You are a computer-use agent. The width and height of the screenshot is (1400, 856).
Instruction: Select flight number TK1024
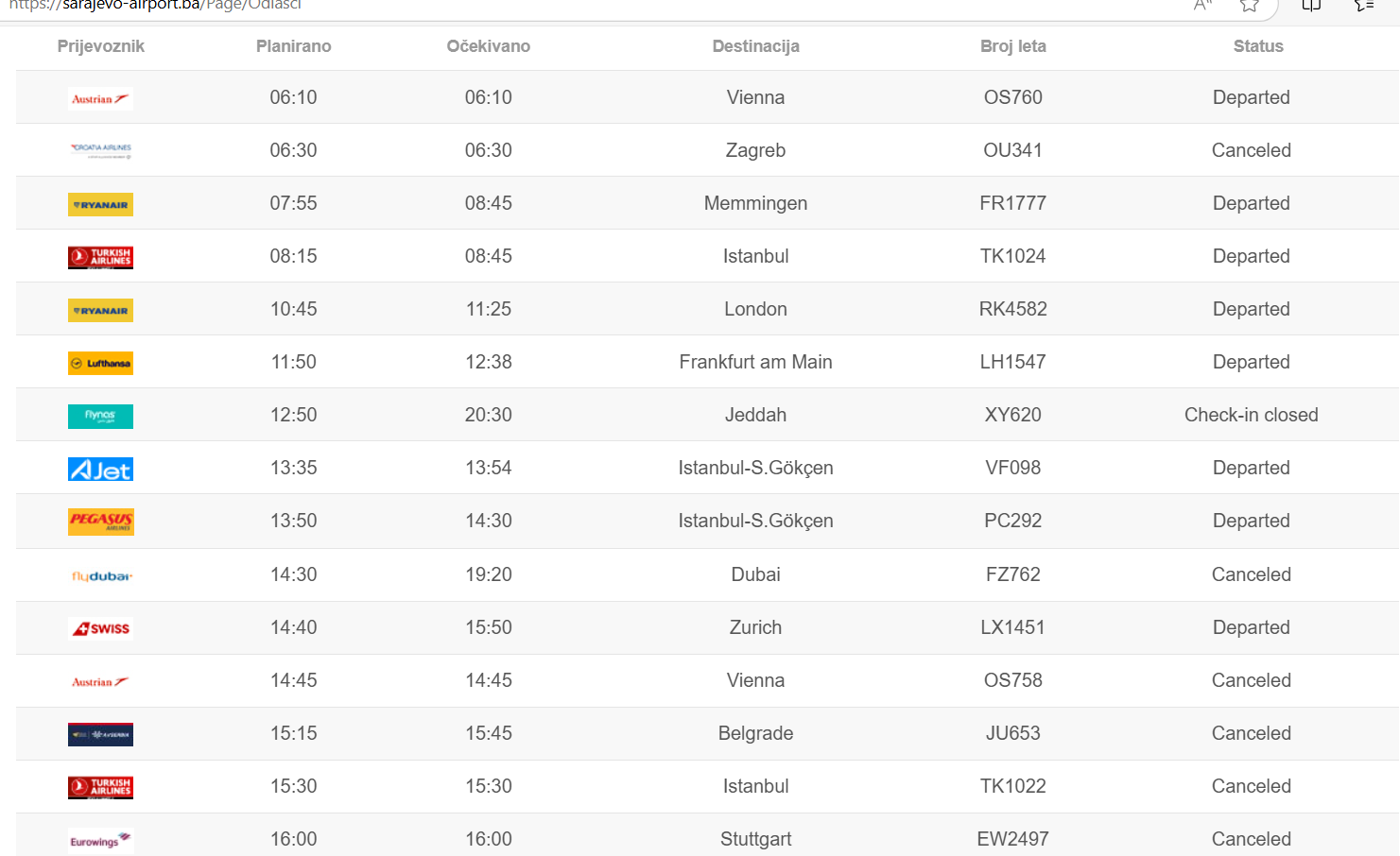[1012, 256]
